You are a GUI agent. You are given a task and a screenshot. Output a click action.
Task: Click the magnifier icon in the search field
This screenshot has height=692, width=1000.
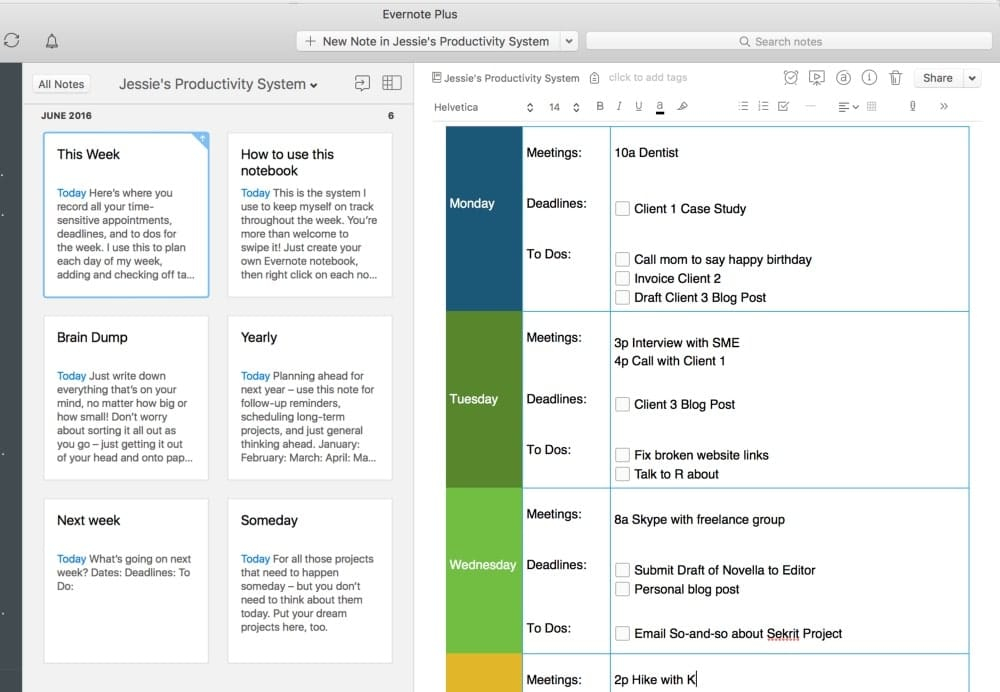(x=744, y=41)
